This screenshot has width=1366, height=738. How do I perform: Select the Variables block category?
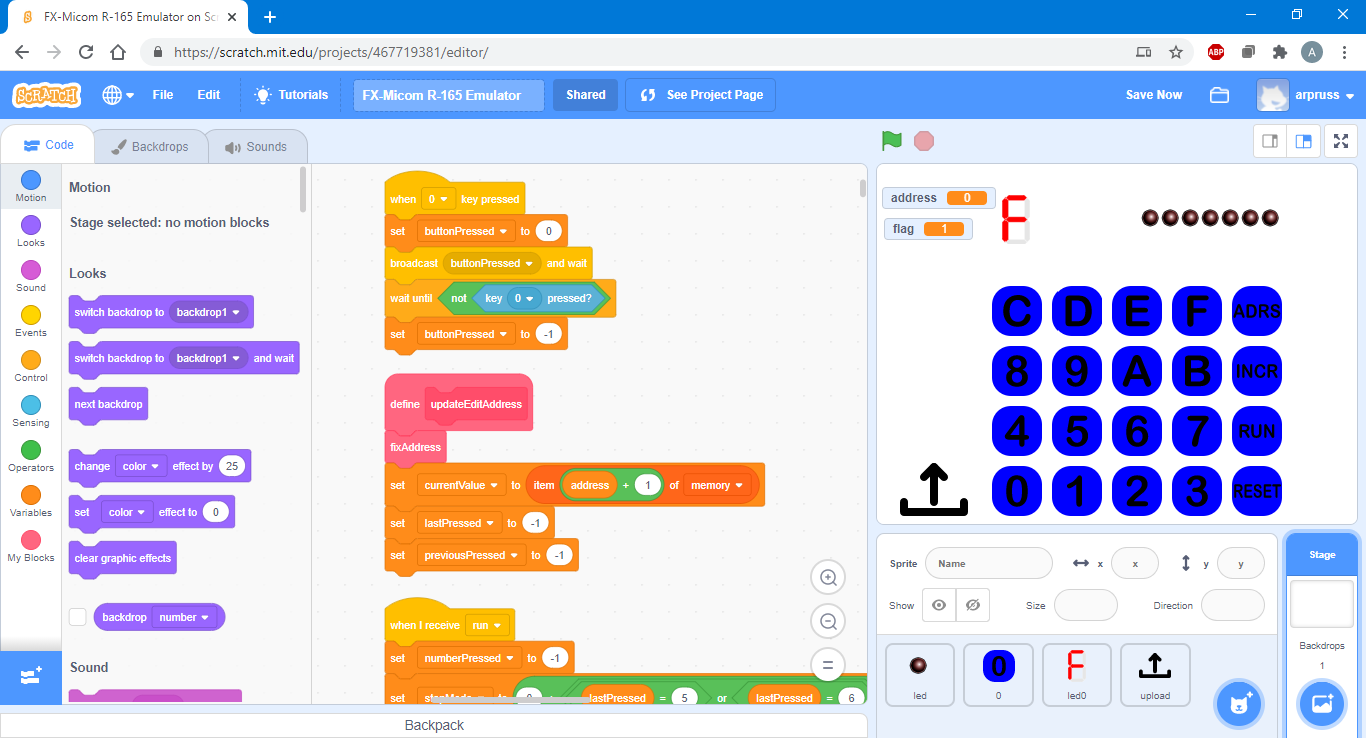pyautogui.click(x=31, y=501)
